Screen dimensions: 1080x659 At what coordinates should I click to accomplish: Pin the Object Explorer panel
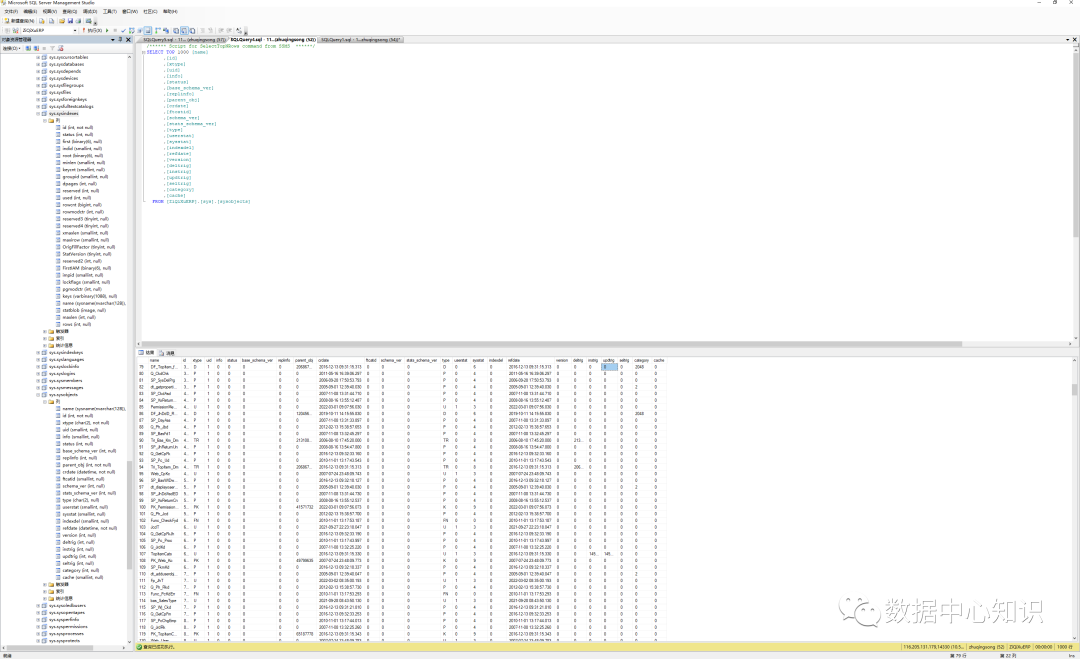[x=120, y=39]
